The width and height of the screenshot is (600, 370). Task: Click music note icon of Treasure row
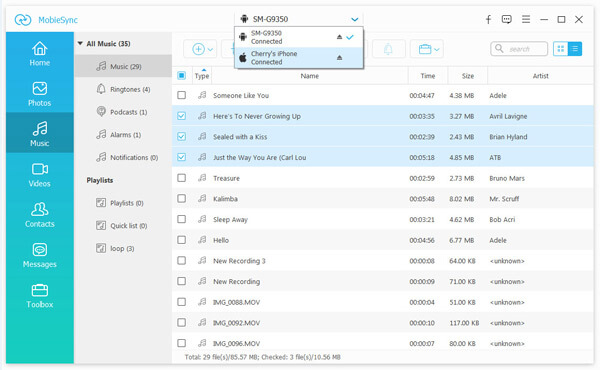pyautogui.click(x=202, y=178)
